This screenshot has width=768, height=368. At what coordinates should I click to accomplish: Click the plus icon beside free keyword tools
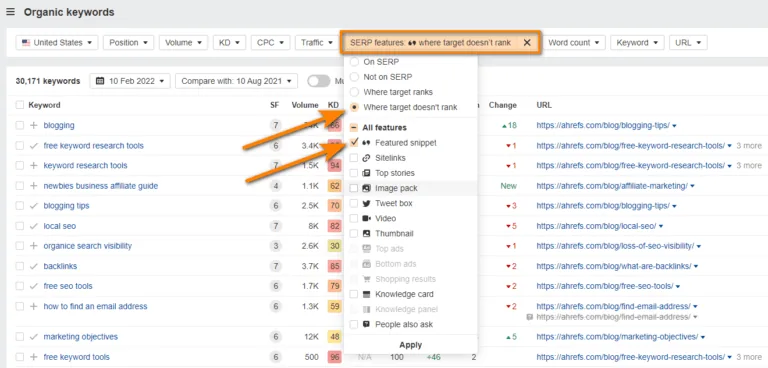click(33, 357)
